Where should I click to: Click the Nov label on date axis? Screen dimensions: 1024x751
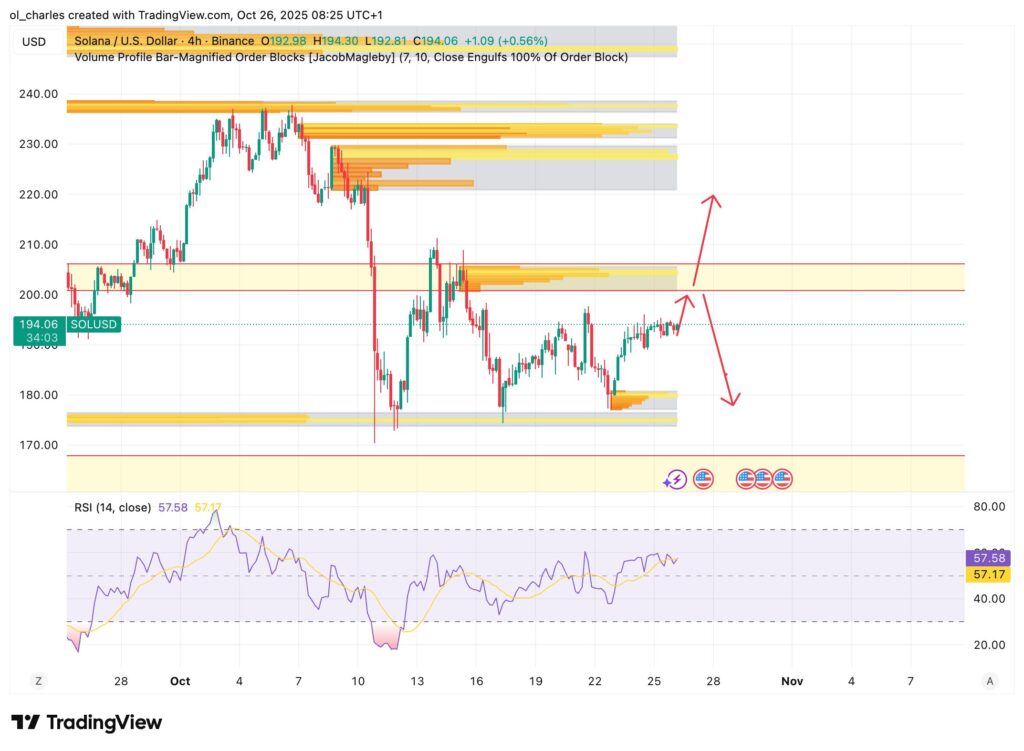pos(792,681)
